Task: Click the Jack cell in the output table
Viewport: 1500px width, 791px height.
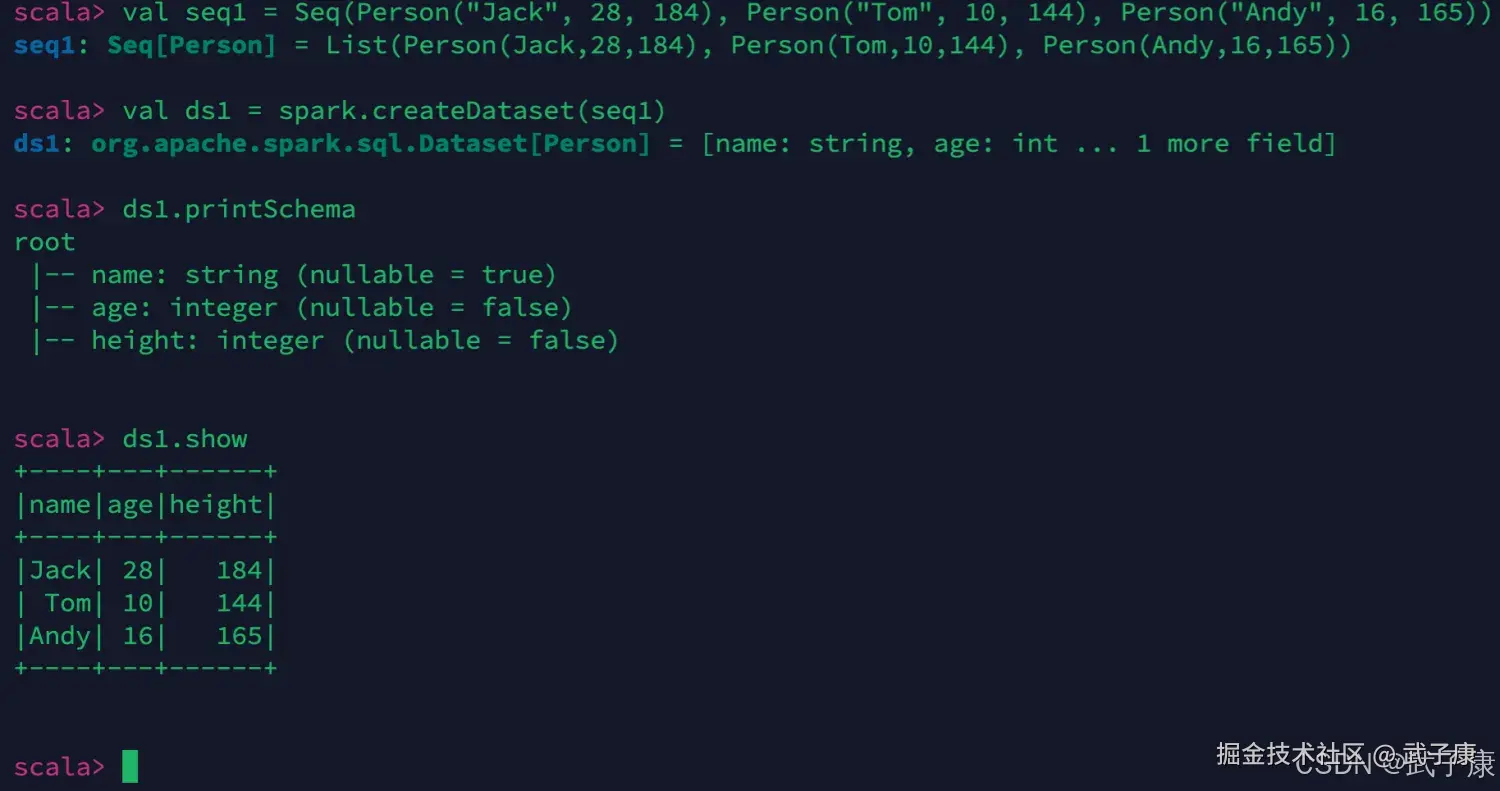Action: (60, 571)
